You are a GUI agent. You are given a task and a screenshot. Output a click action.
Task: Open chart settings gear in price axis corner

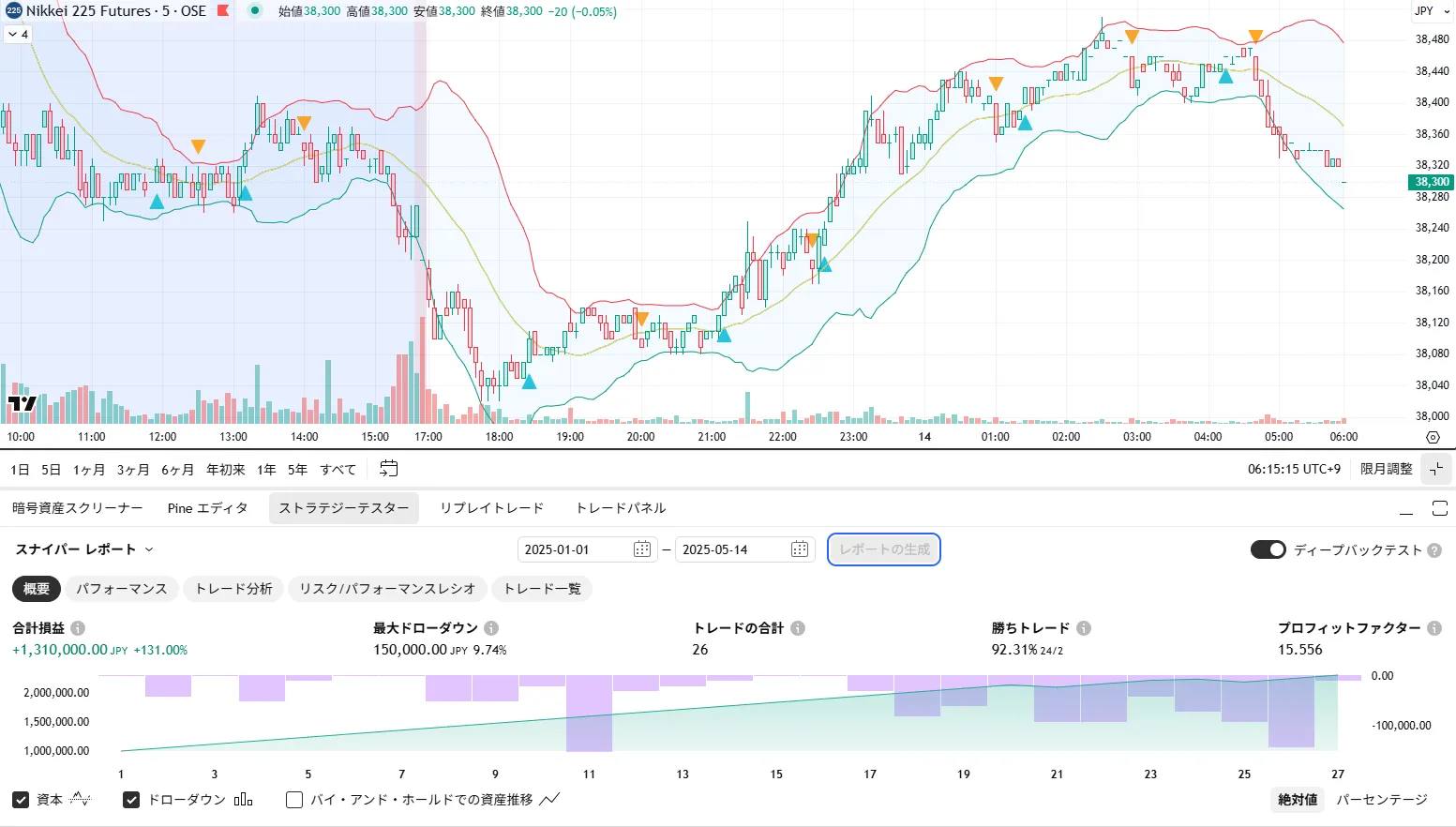pyautogui.click(x=1433, y=437)
